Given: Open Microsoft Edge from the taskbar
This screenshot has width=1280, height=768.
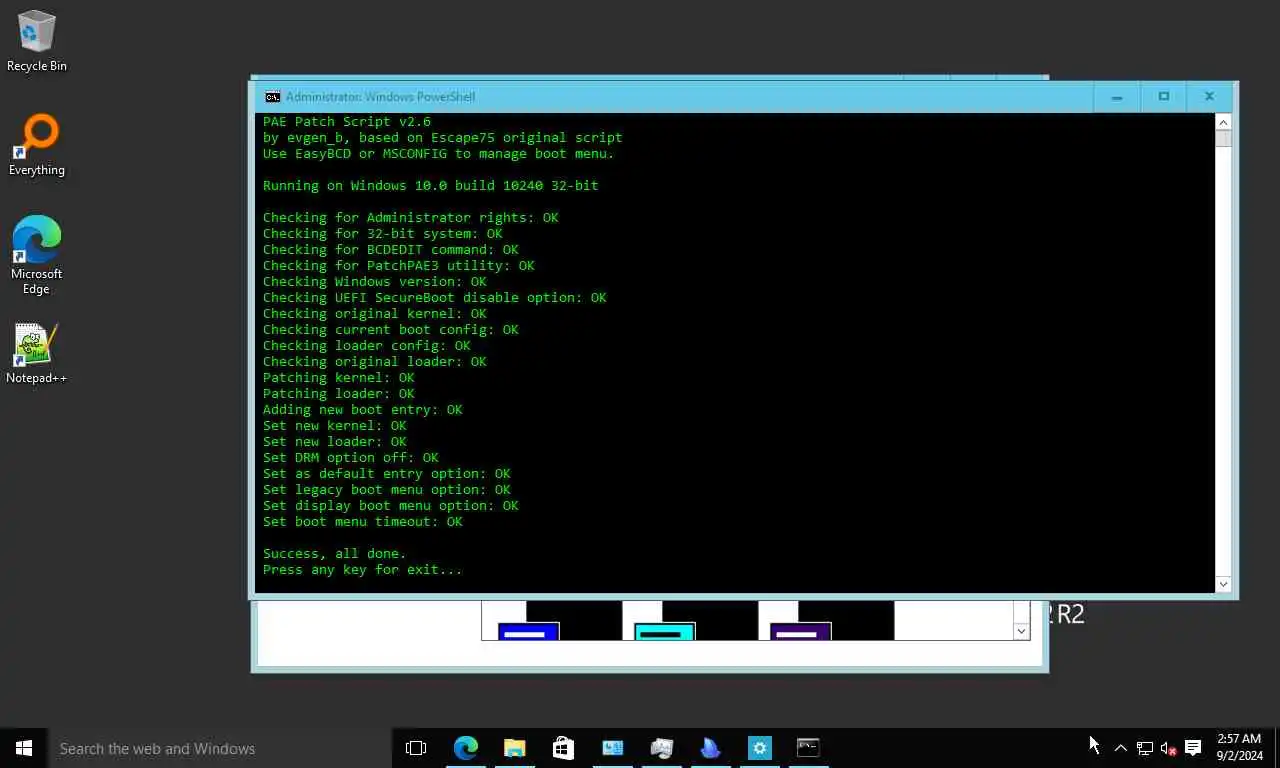Looking at the screenshot, I should click(466, 748).
